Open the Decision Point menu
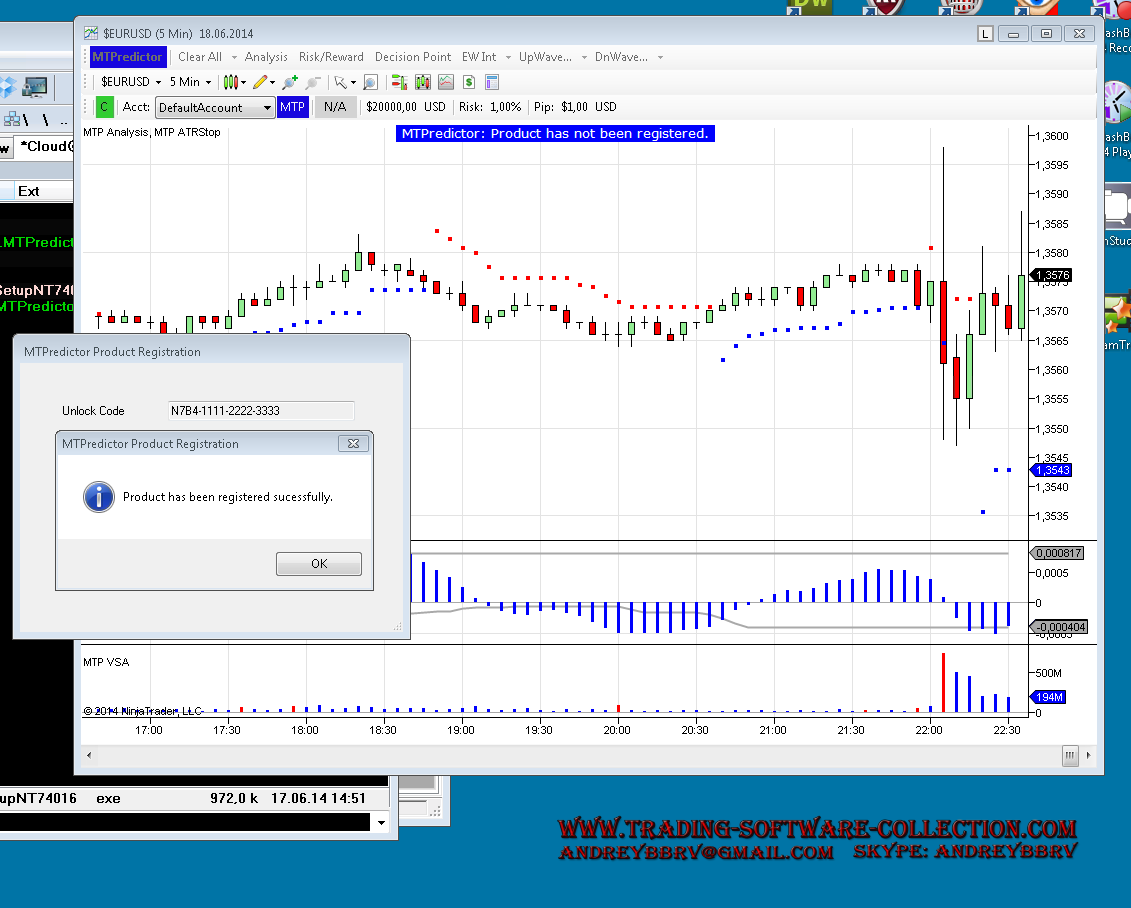The image size is (1131, 908). (x=413, y=57)
